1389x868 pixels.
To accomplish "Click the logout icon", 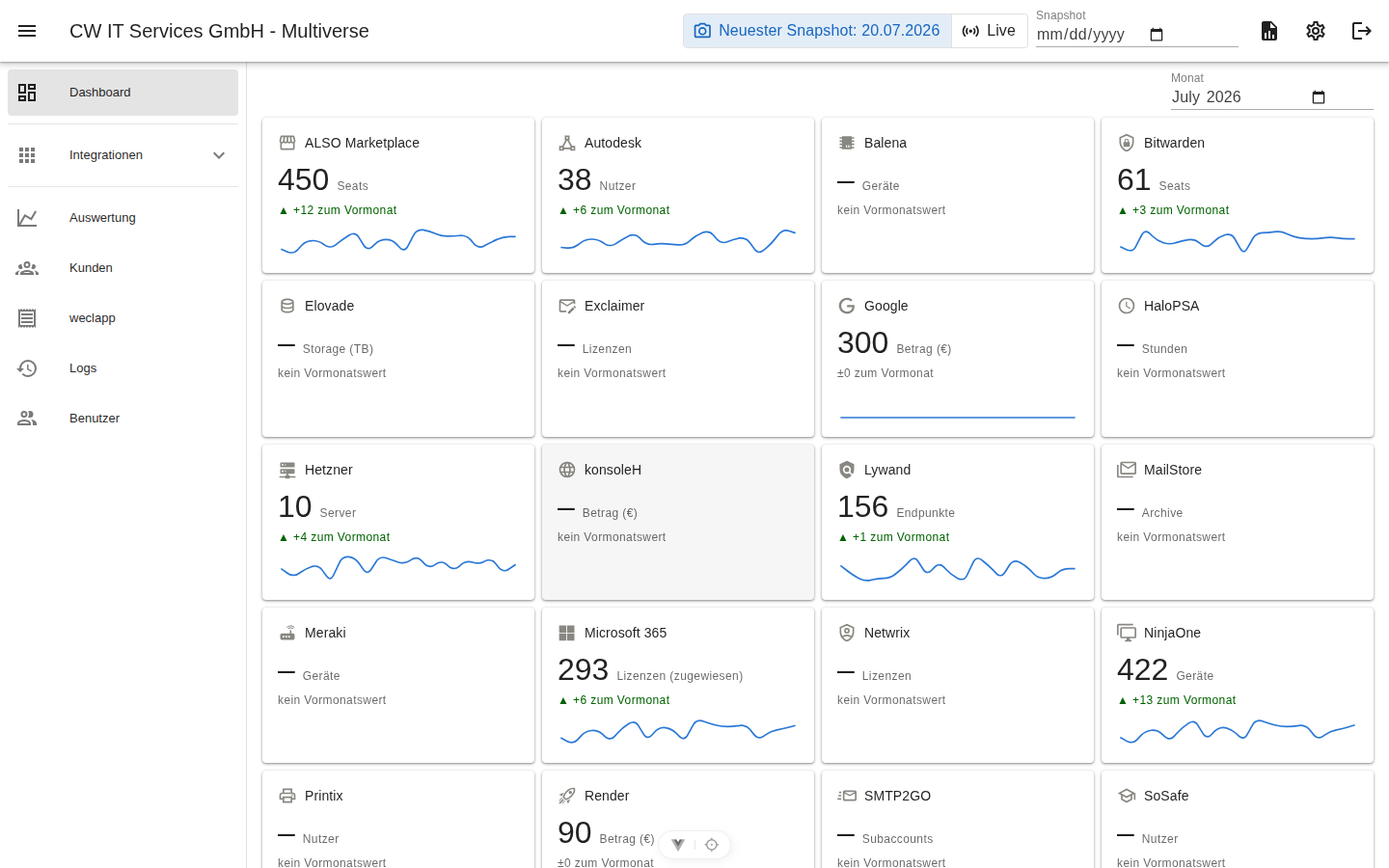I will [1362, 31].
